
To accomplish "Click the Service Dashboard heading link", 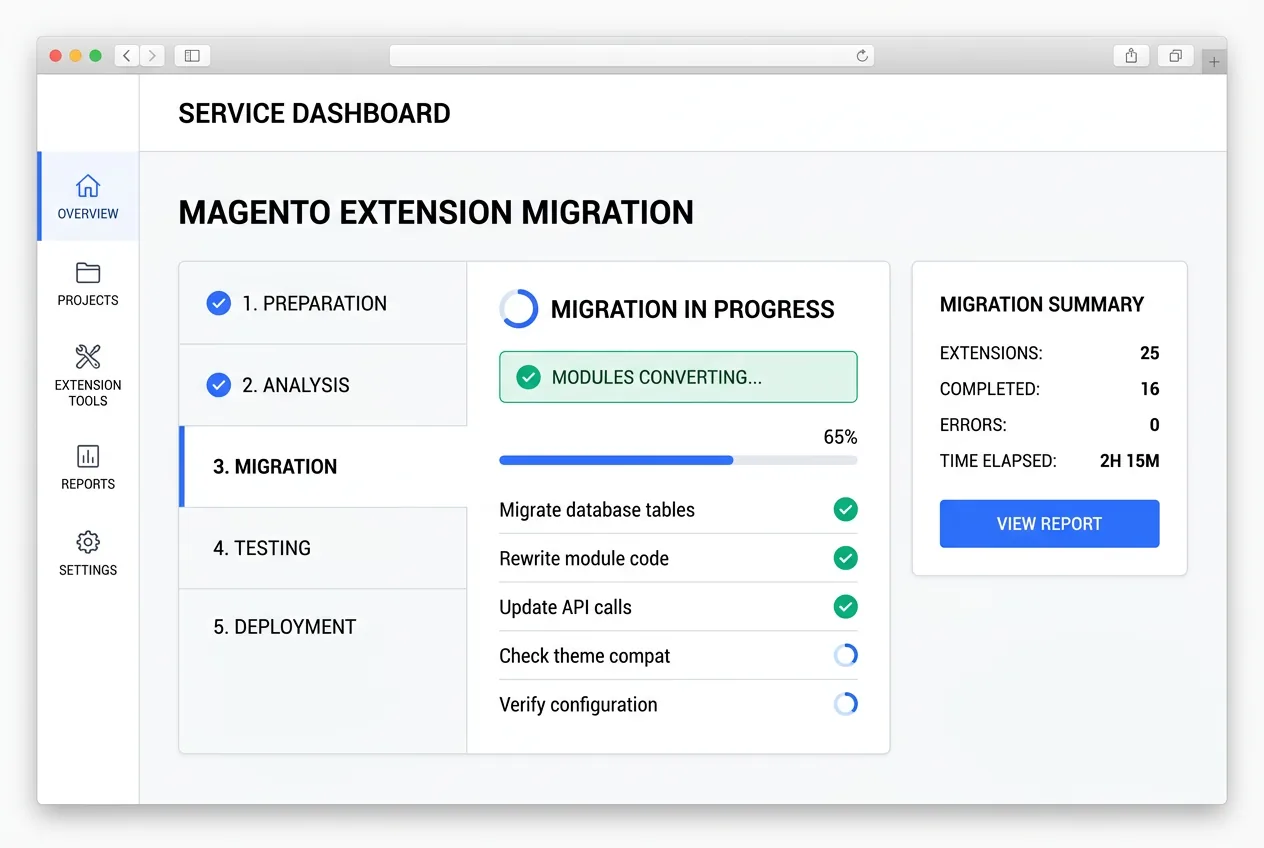I will tap(314, 113).
